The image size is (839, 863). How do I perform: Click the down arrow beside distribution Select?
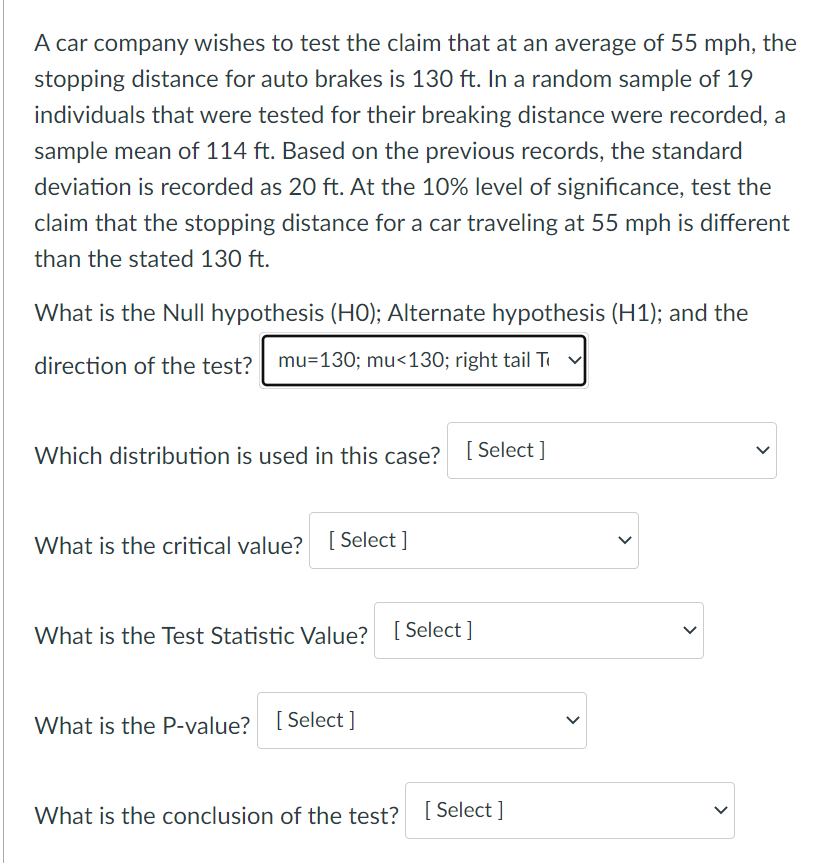click(x=762, y=450)
